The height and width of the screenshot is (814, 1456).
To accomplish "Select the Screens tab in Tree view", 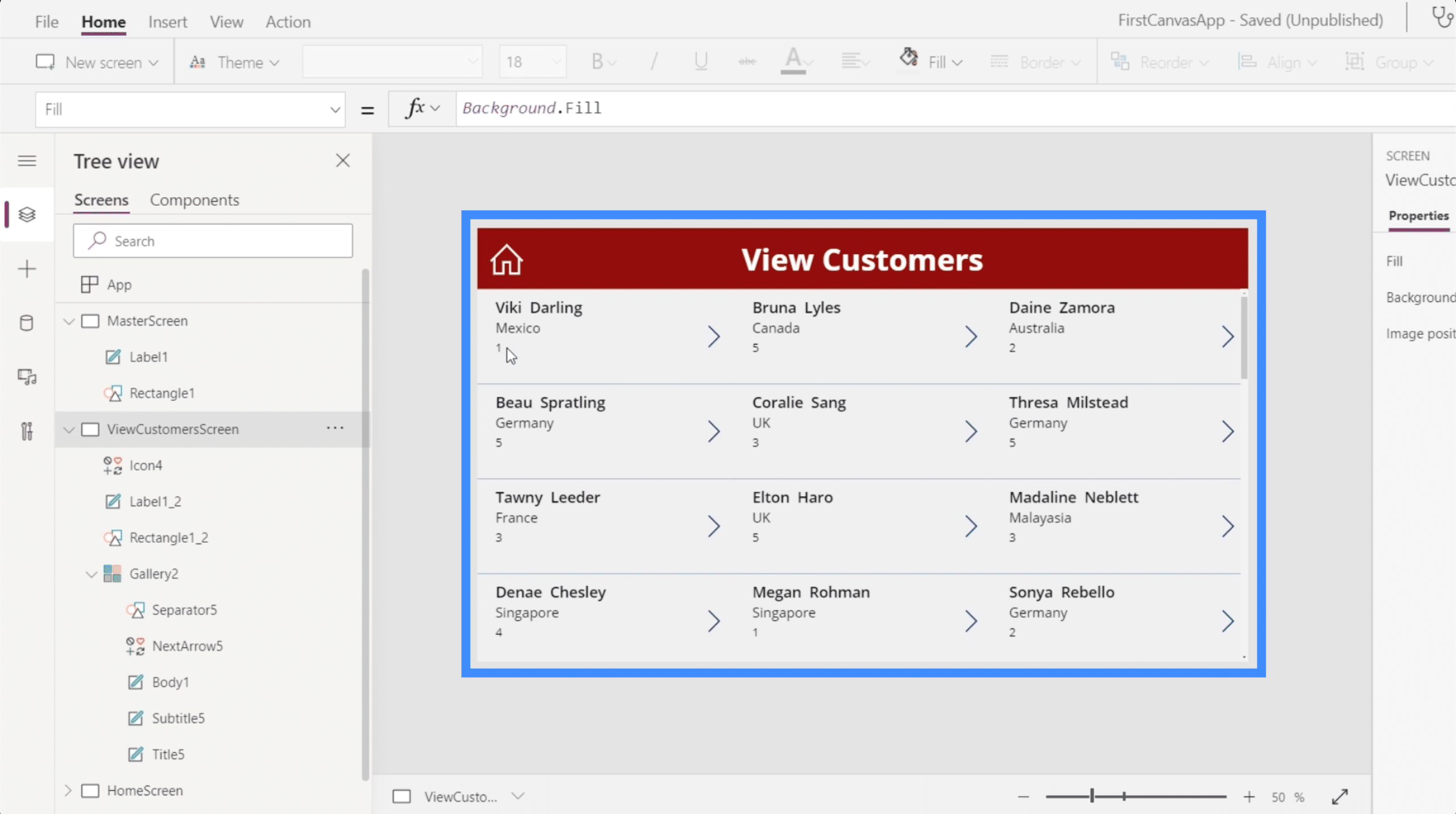I will point(100,199).
